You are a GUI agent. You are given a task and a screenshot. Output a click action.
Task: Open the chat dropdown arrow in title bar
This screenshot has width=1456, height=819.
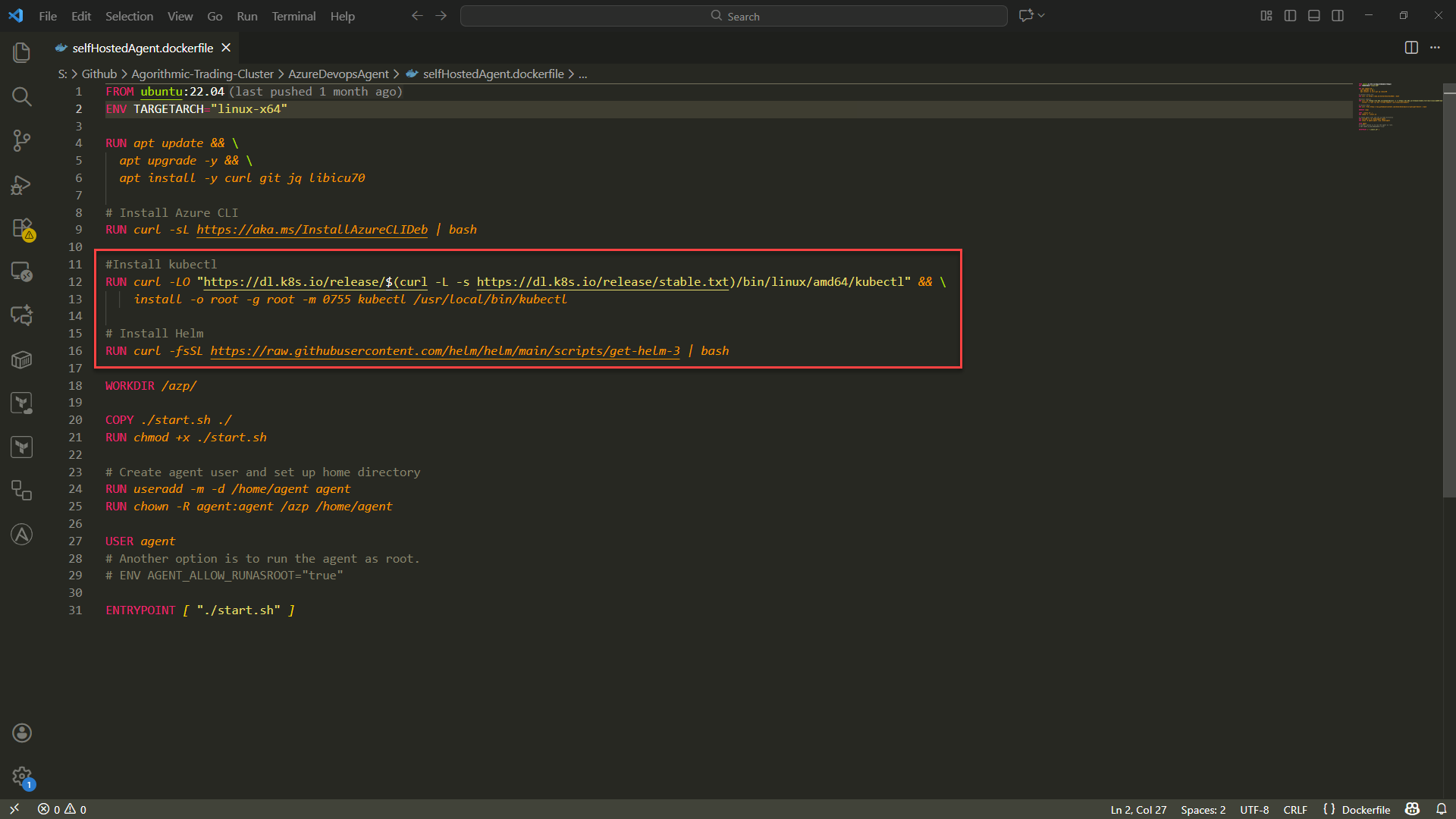[1042, 16]
